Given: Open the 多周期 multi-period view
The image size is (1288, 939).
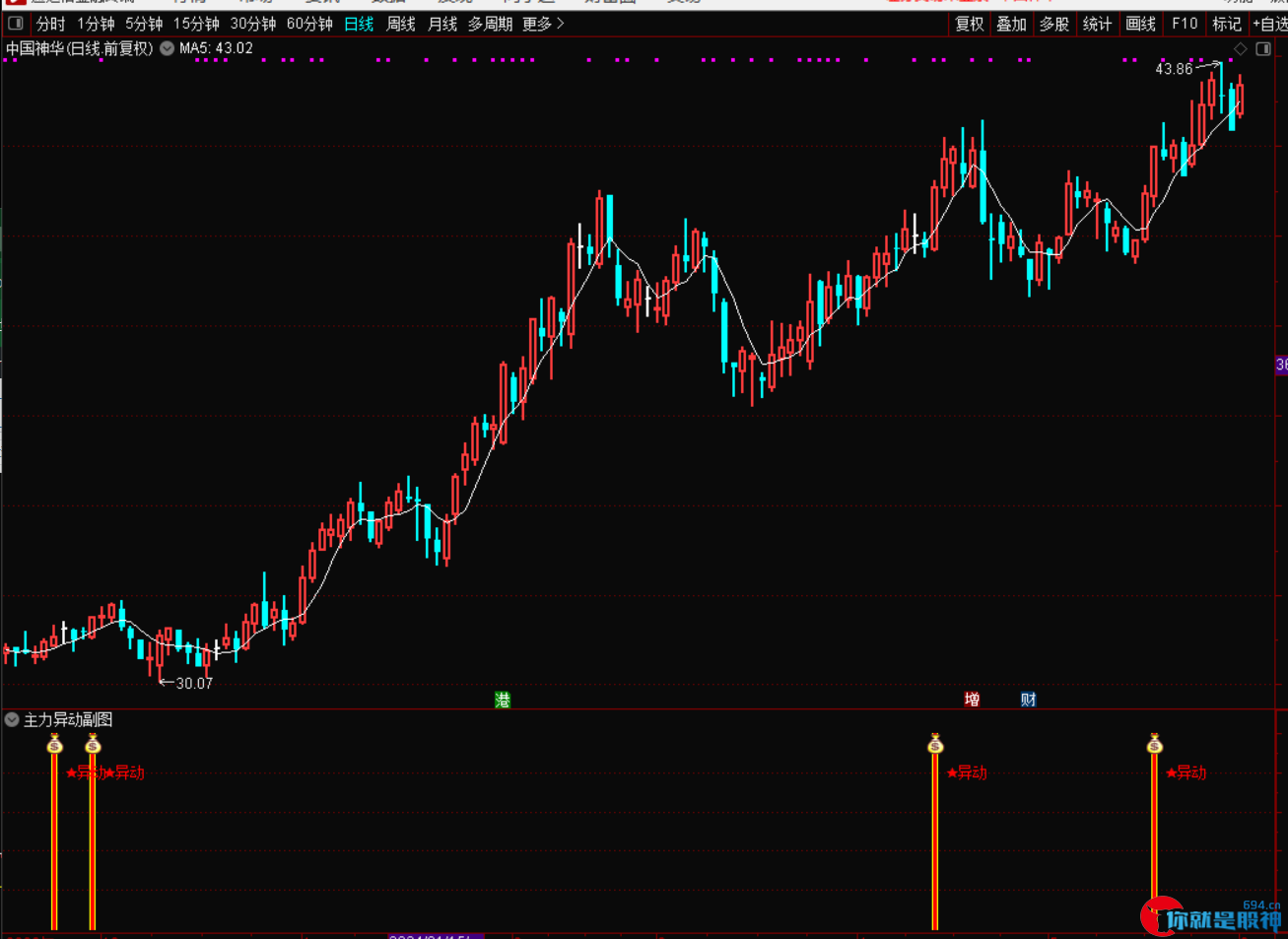Looking at the screenshot, I should pos(490,24).
